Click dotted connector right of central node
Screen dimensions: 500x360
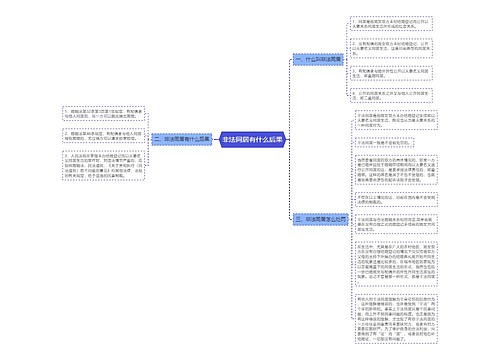point(289,139)
